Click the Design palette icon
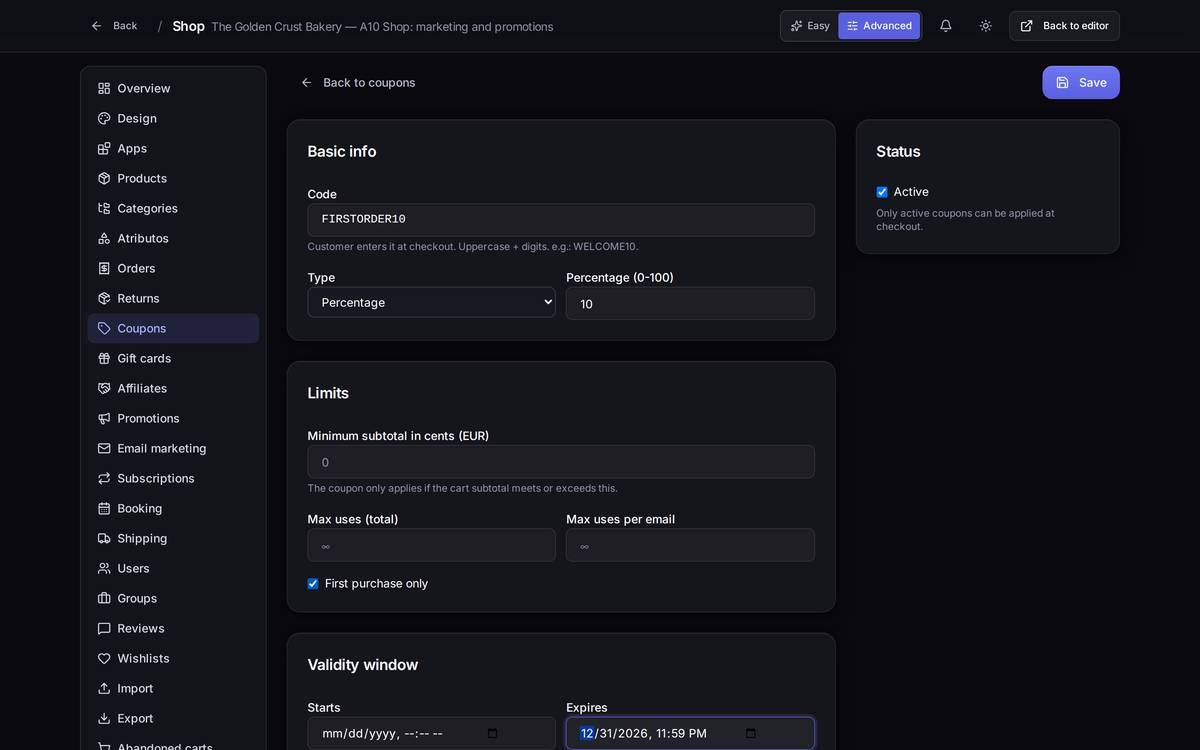The height and width of the screenshot is (750, 1200). pos(104,118)
